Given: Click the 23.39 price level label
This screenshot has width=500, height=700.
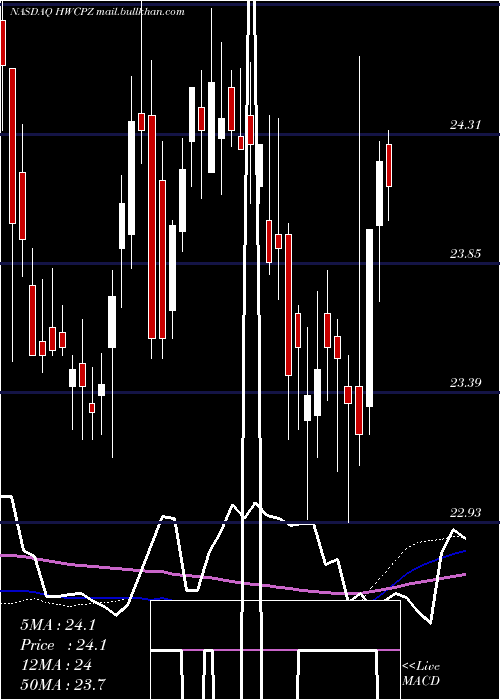Looking at the screenshot, I should (465, 383).
